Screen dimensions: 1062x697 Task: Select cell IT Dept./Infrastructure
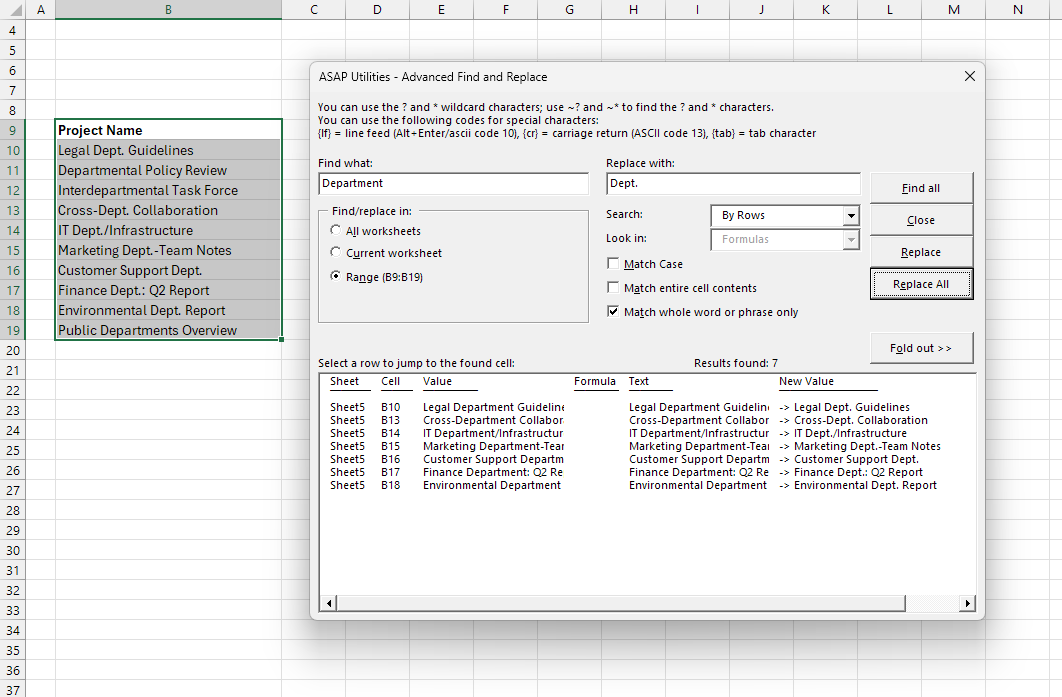tap(168, 230)
